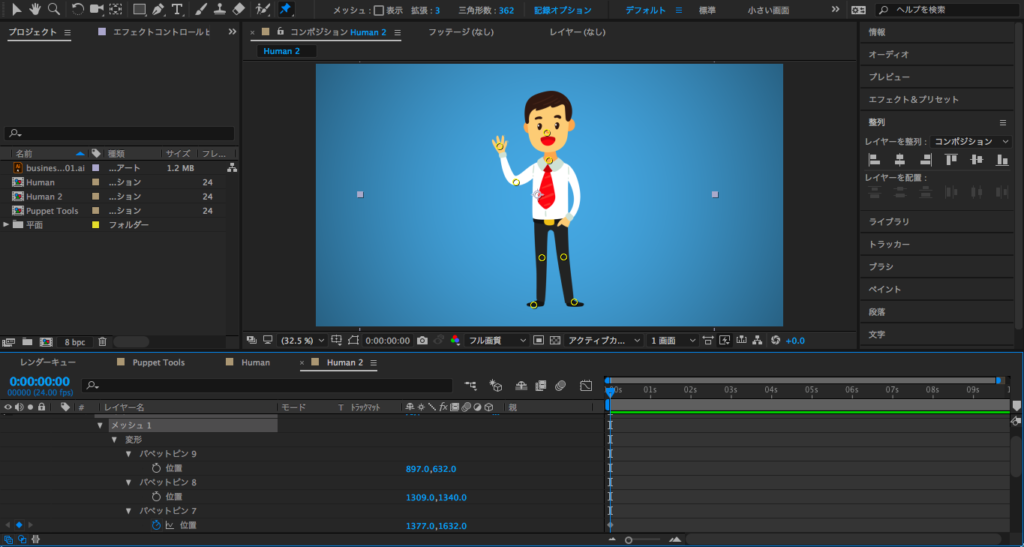The height and width of the screenshot is (547, 1024).
Task: Select the Eraser tool
Action: click(x=238, y=9)
